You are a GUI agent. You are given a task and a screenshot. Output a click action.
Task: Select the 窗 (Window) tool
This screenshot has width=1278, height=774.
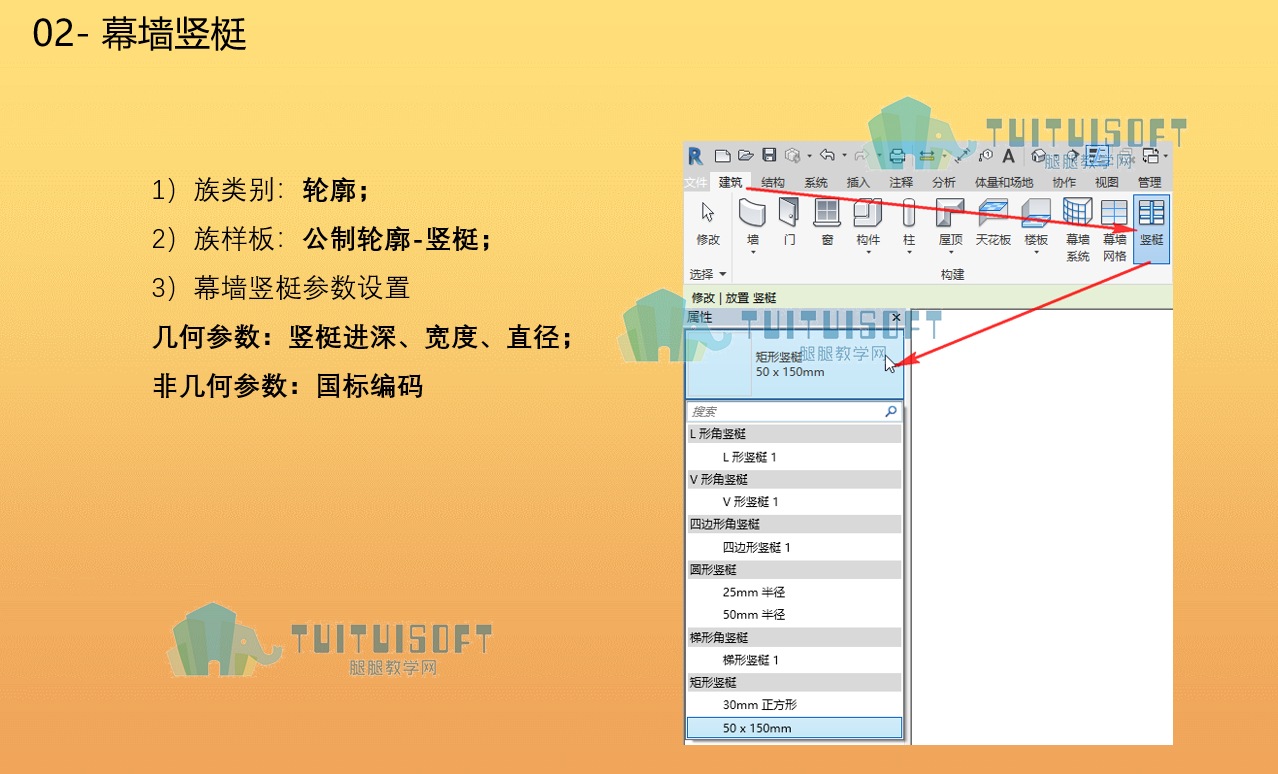coord(827,222)
